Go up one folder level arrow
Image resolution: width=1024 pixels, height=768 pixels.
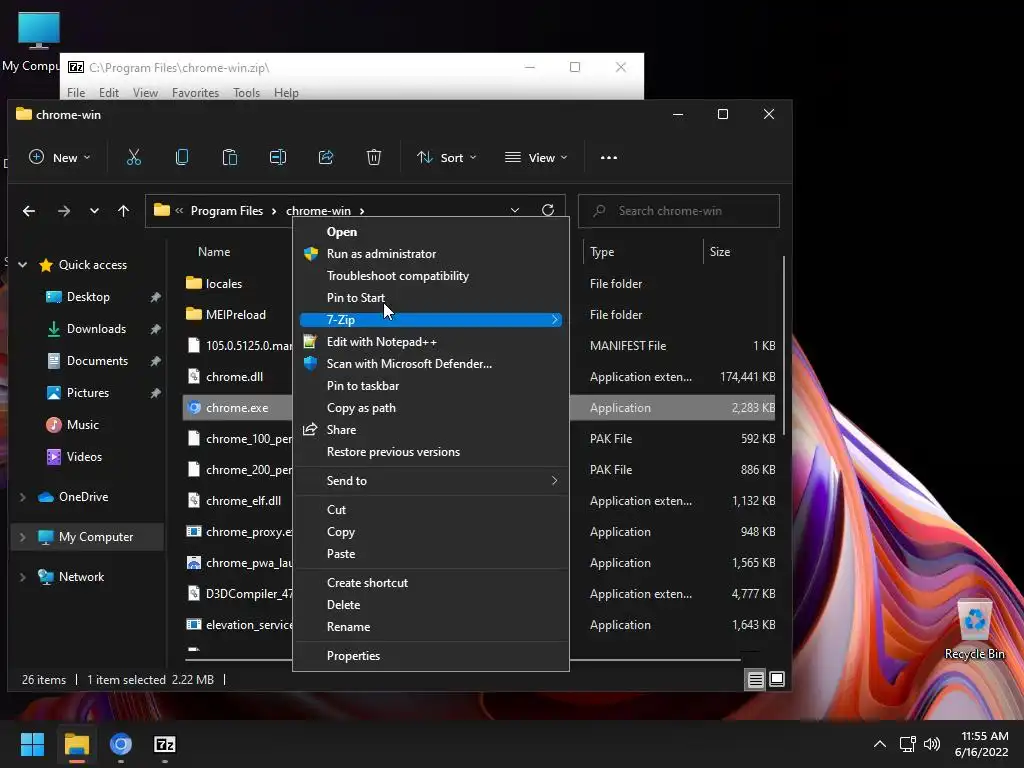click(123, 211)
